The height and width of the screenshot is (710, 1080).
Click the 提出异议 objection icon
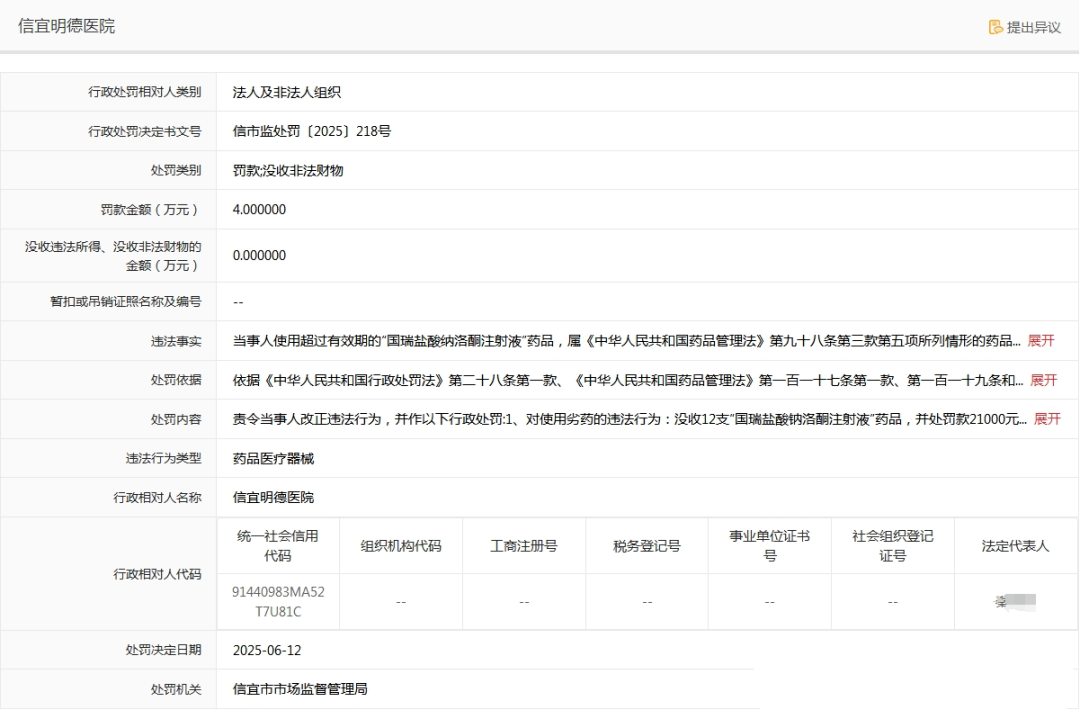[995, 27]
